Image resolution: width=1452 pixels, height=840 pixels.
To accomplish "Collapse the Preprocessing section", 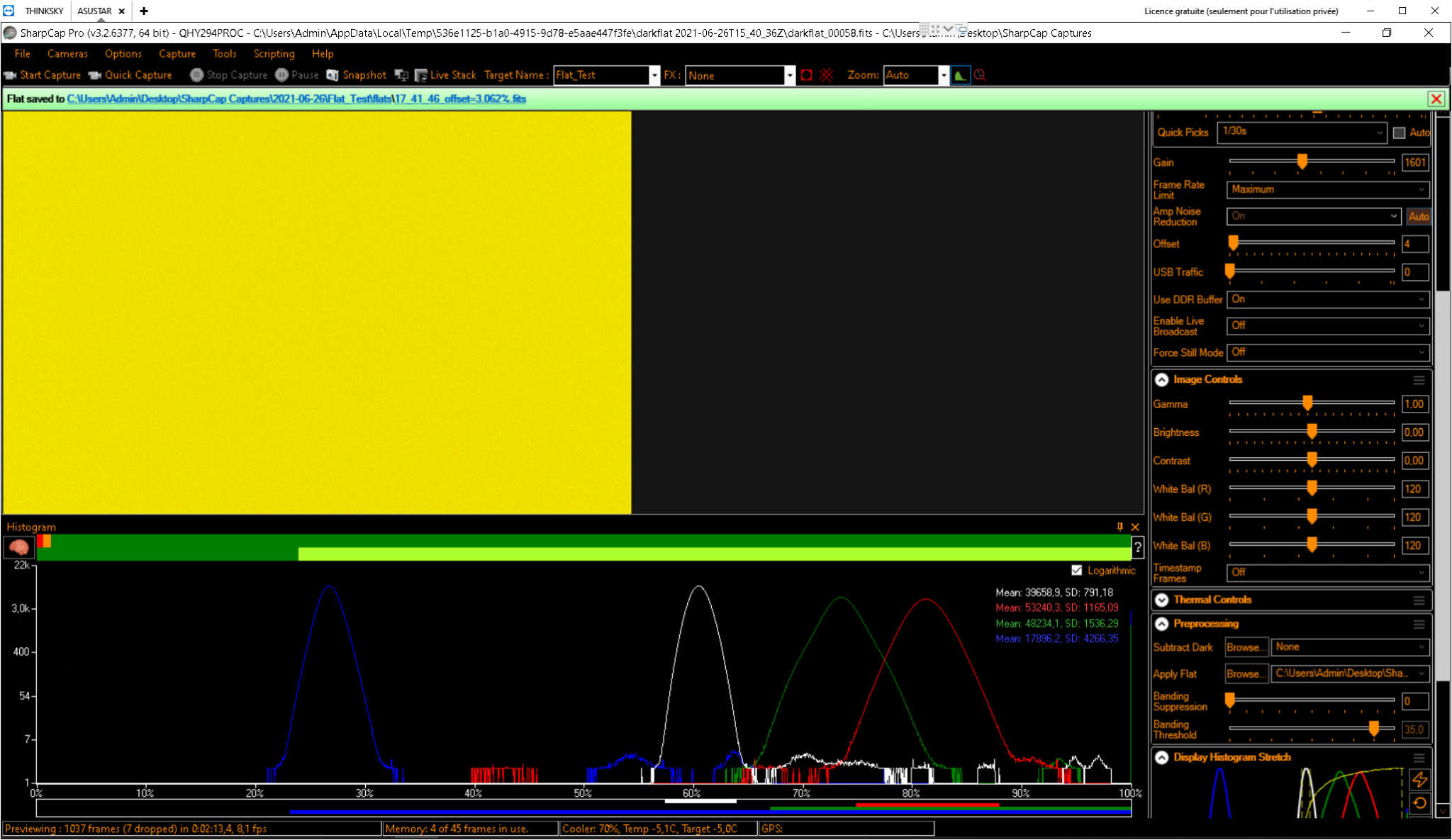I will [x=1161, y=625].
